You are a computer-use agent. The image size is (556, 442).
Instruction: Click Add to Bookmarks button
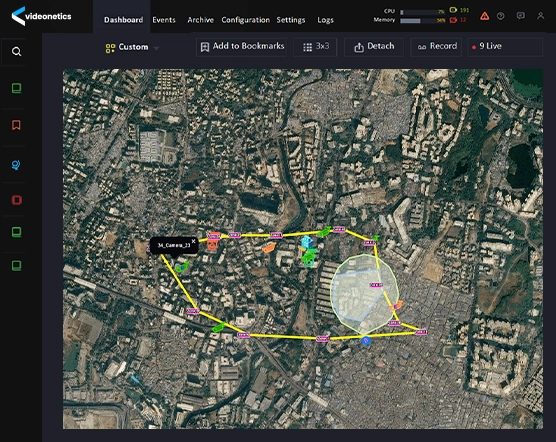(241, 47)
